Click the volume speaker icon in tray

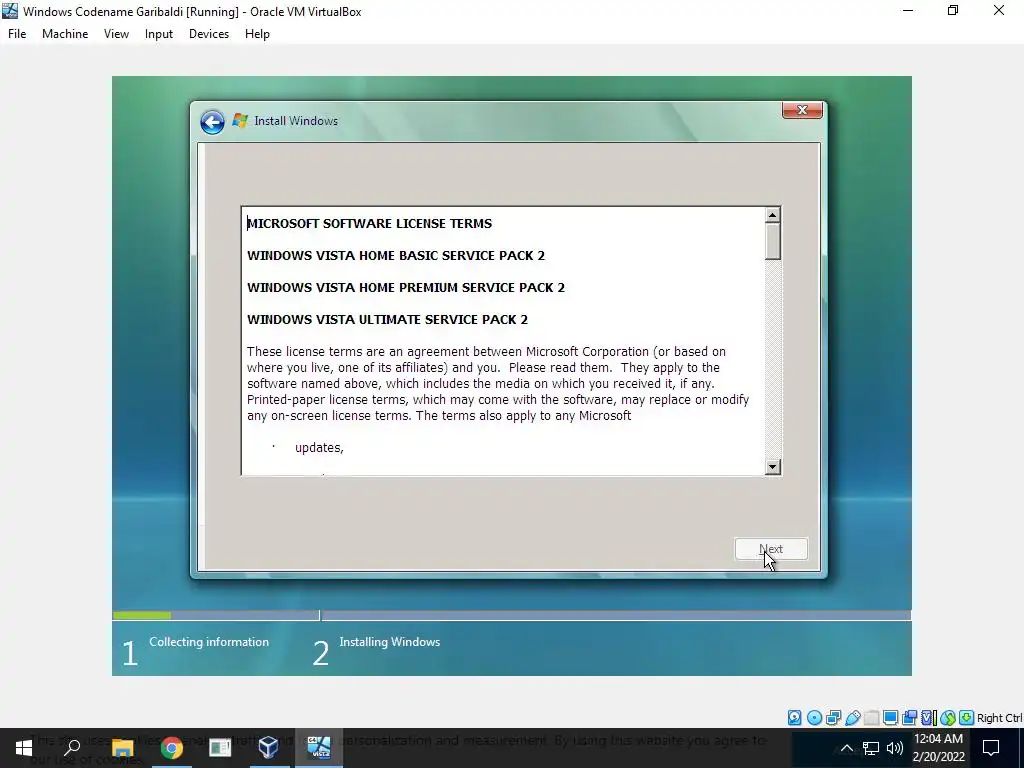point(895,748)
